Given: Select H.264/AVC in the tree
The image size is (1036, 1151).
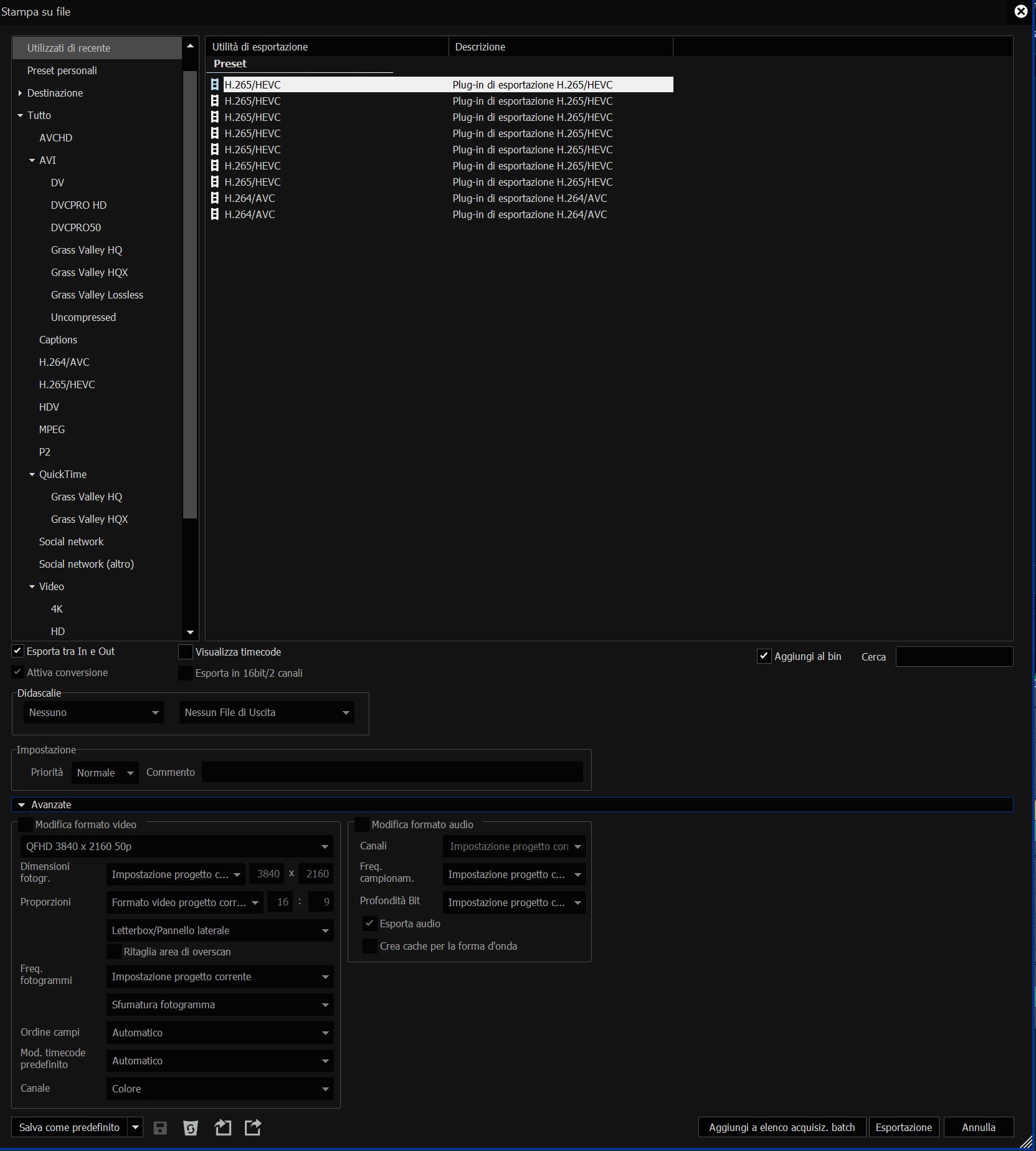Looking at the screenshot, I should point(64,362).
